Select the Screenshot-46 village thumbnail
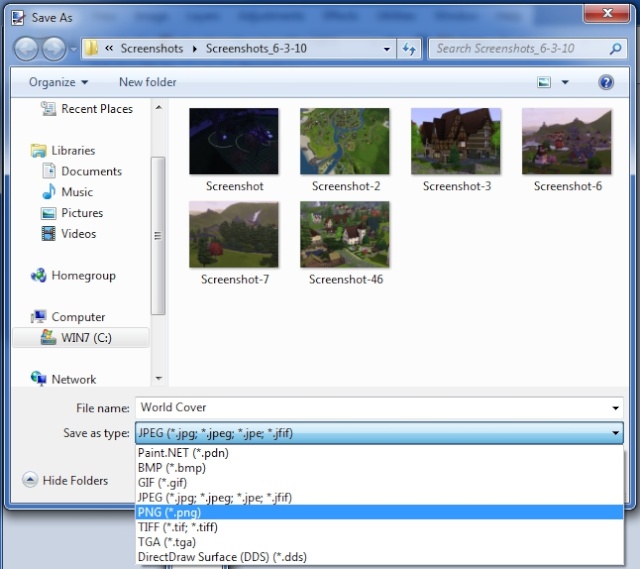Screen dimensions: 640x569 [x=345, y=235]
